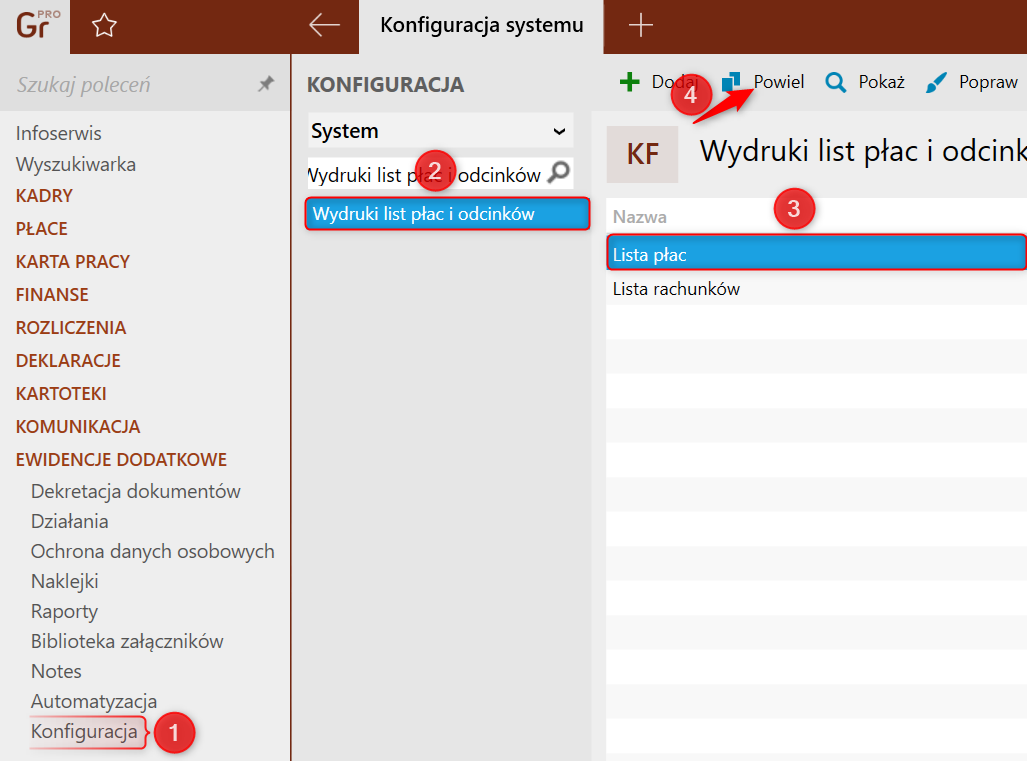Open Raporty in the sidebar
Screen dimensions: 1027x761
pyautogui.click(x=64, y=612)
